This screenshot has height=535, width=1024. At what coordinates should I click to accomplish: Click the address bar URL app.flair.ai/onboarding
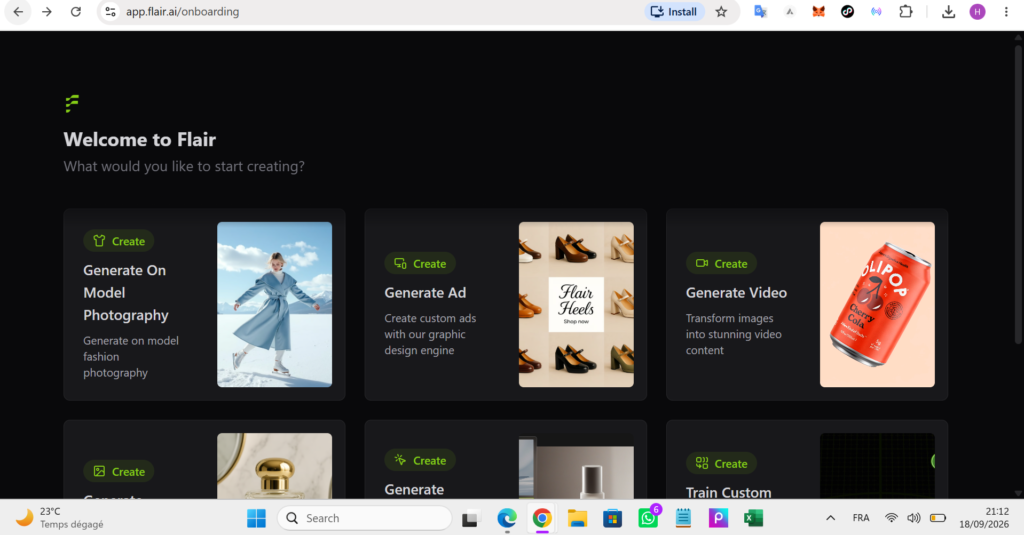pos(182,12)
